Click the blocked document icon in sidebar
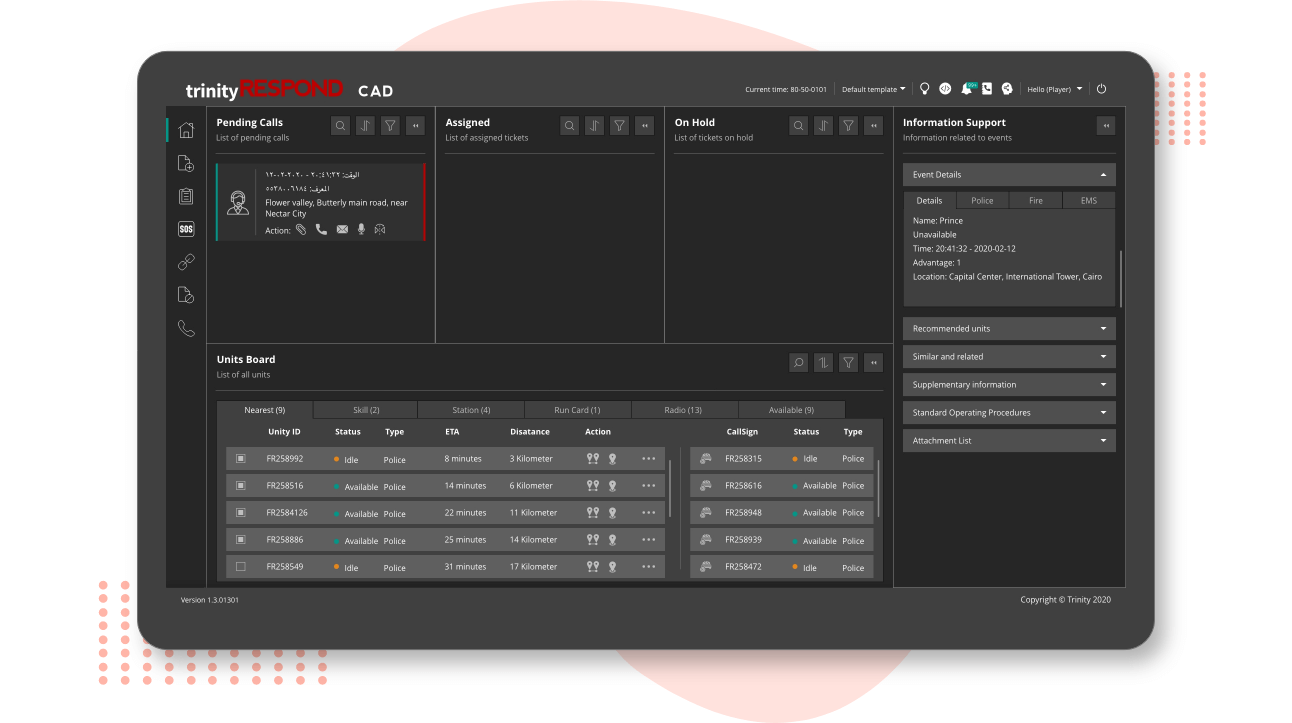Screen dimensions: 1292x723 pos(186,295)
